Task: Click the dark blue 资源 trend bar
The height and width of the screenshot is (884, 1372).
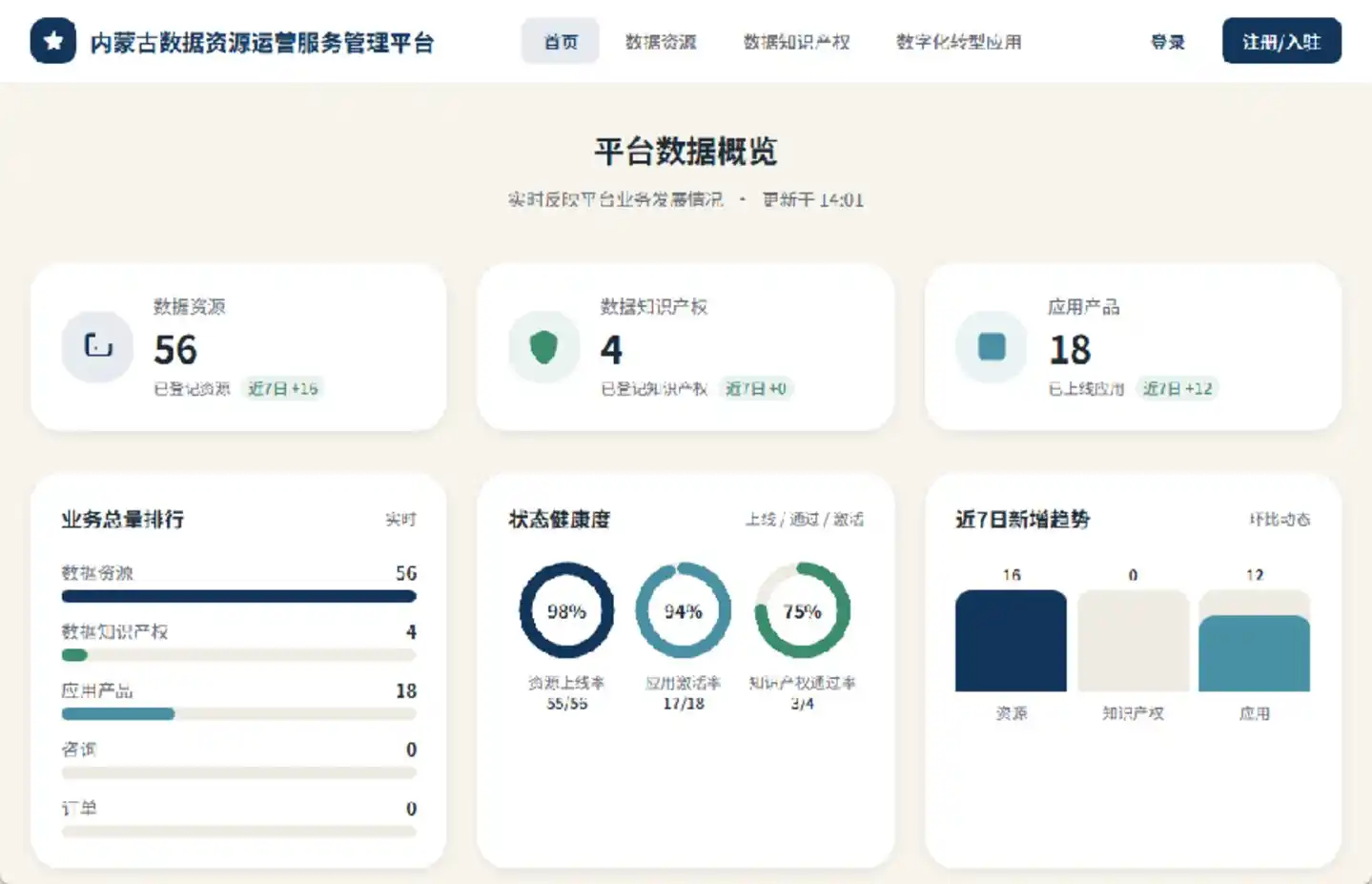Action: (x=1011, y=641)
